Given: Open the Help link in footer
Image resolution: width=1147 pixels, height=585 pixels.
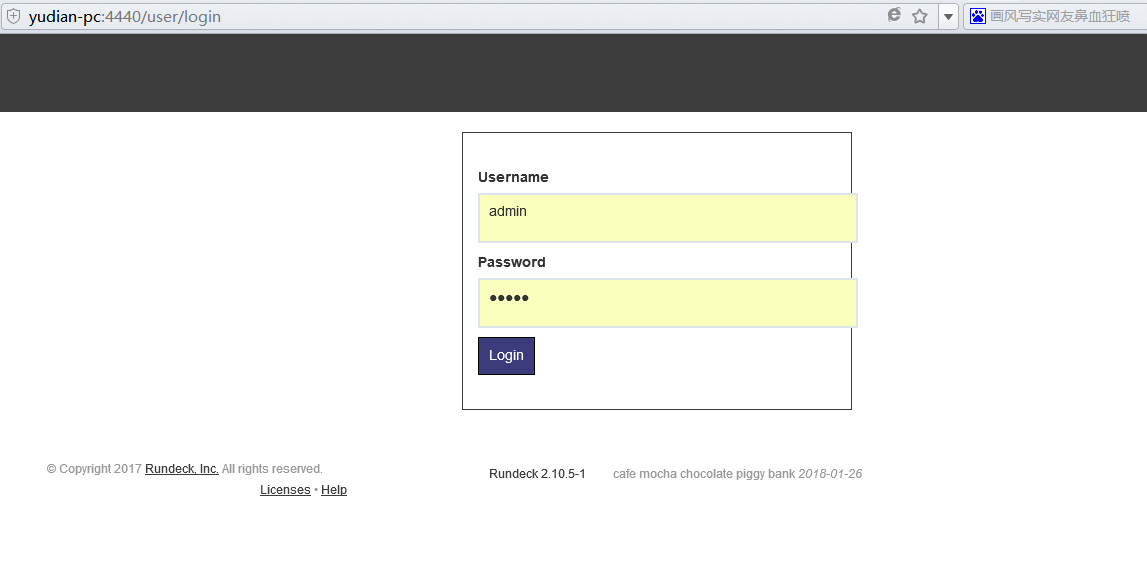Looking at the screenshot, I should pyautogui.click(x=334, y=490).
